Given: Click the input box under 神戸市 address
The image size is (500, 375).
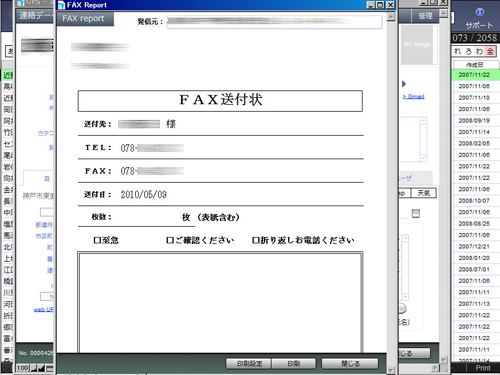Looking at the screenshot, I should 47,212.
